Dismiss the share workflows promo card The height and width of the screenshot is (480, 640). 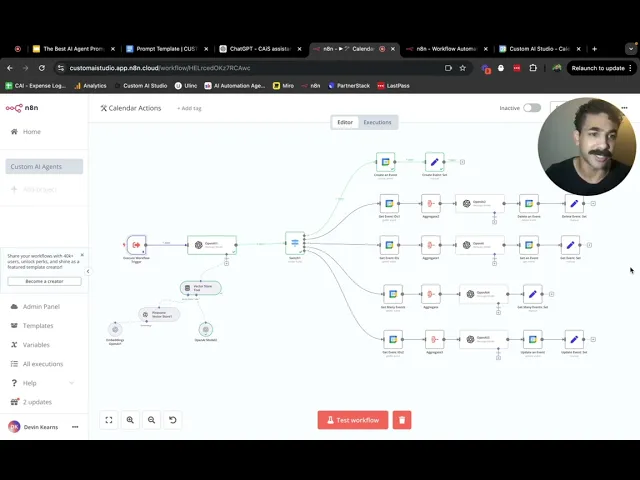82,255
